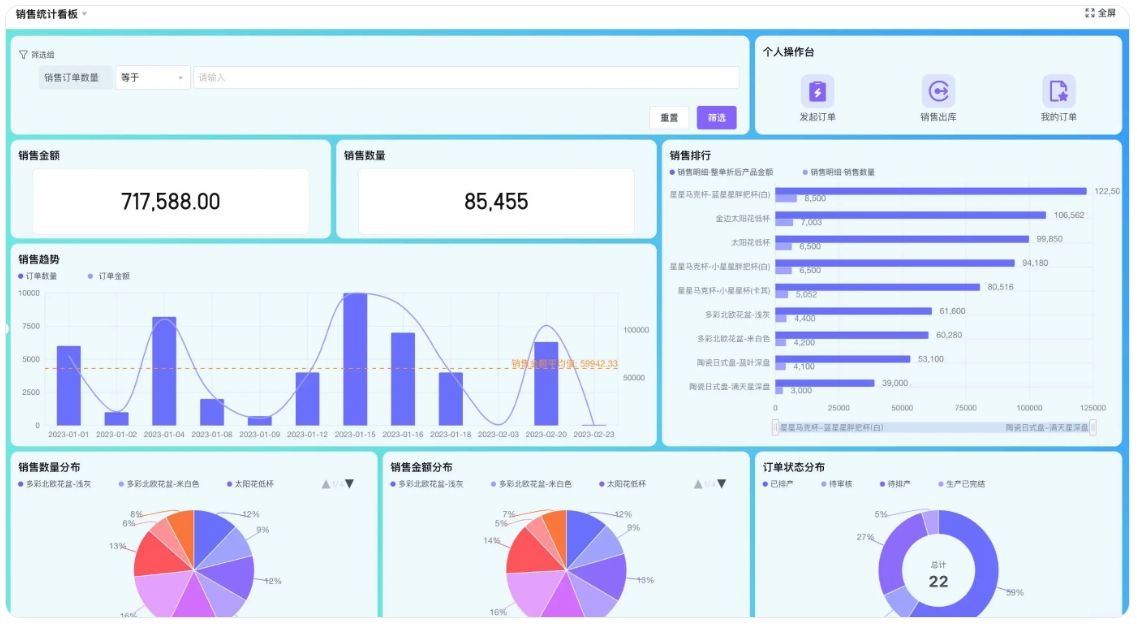Toggle 订单数量 series in 销售趋势 legend
The image size is (1137, 626).
pyautogui.click(x=37, y=276)
